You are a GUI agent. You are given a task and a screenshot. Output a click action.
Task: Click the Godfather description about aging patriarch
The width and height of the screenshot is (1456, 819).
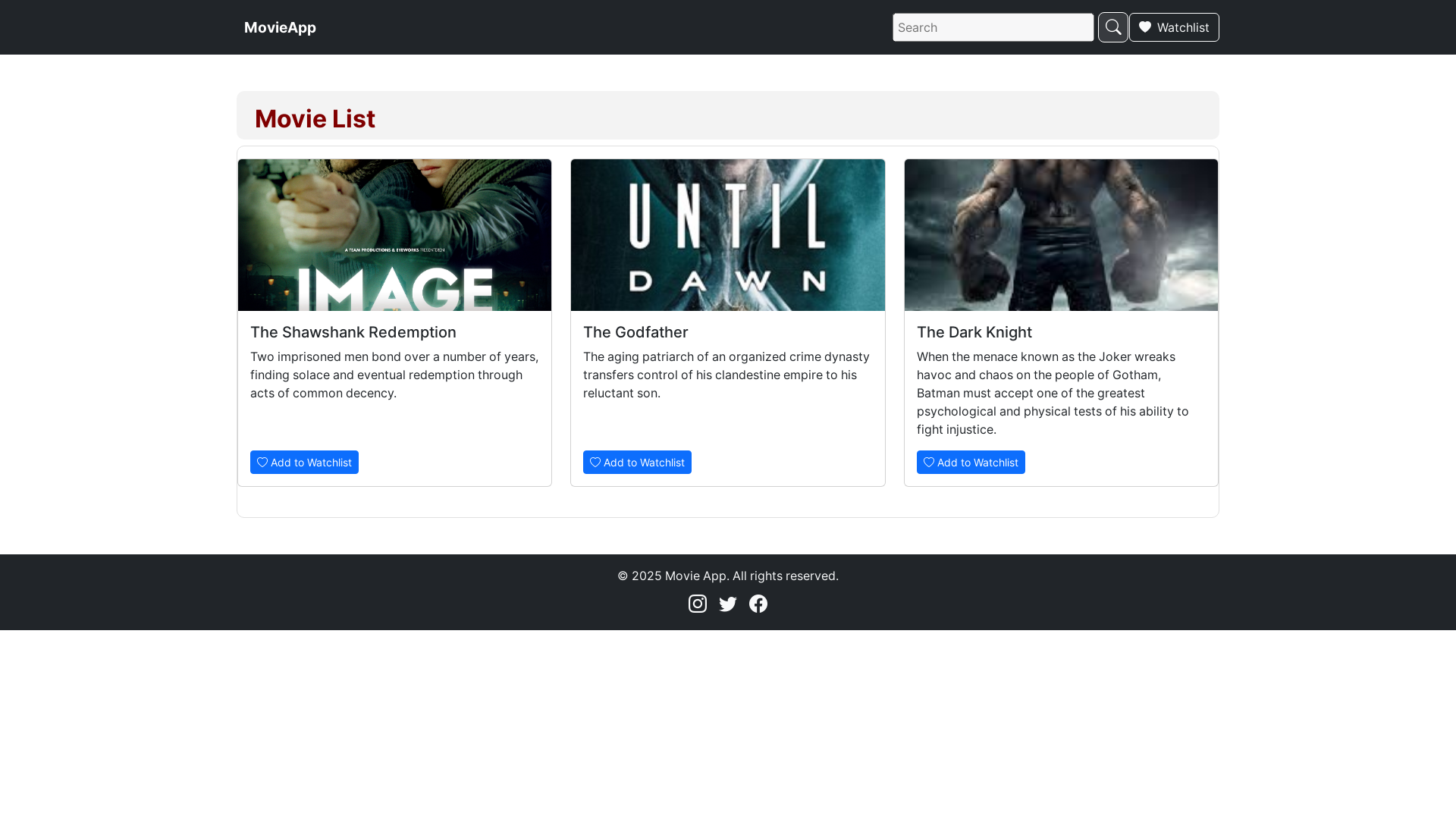[x=727, y=375]
